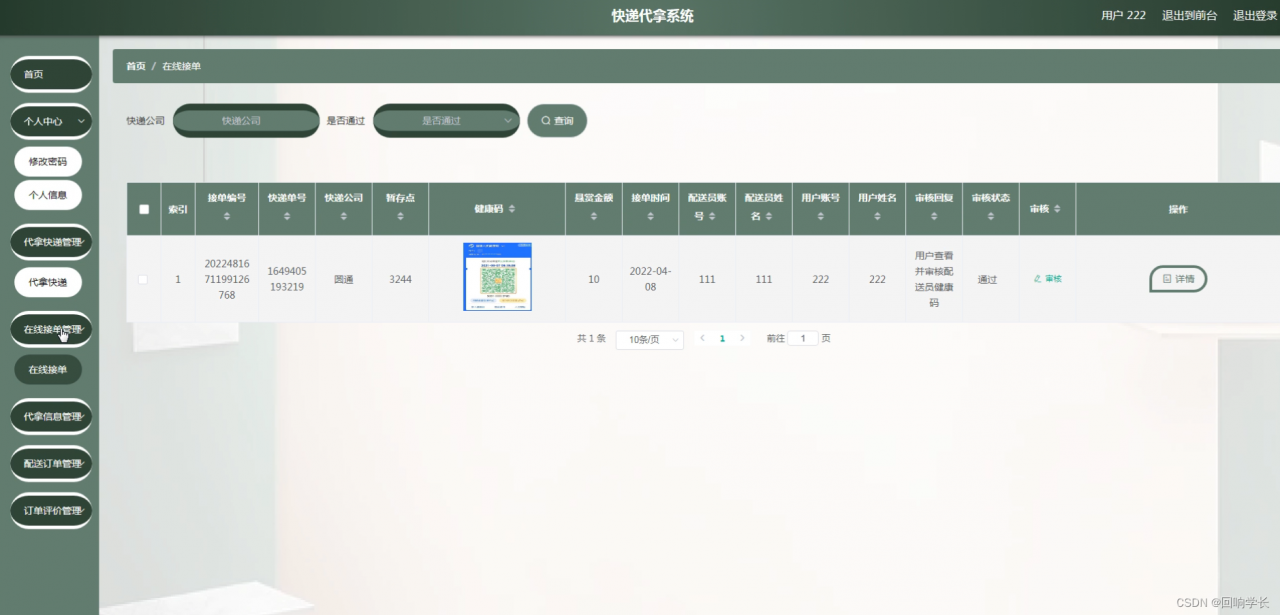Click the 圆通 cell in row 1
1280x615 pixels.
tap(343, 279)
